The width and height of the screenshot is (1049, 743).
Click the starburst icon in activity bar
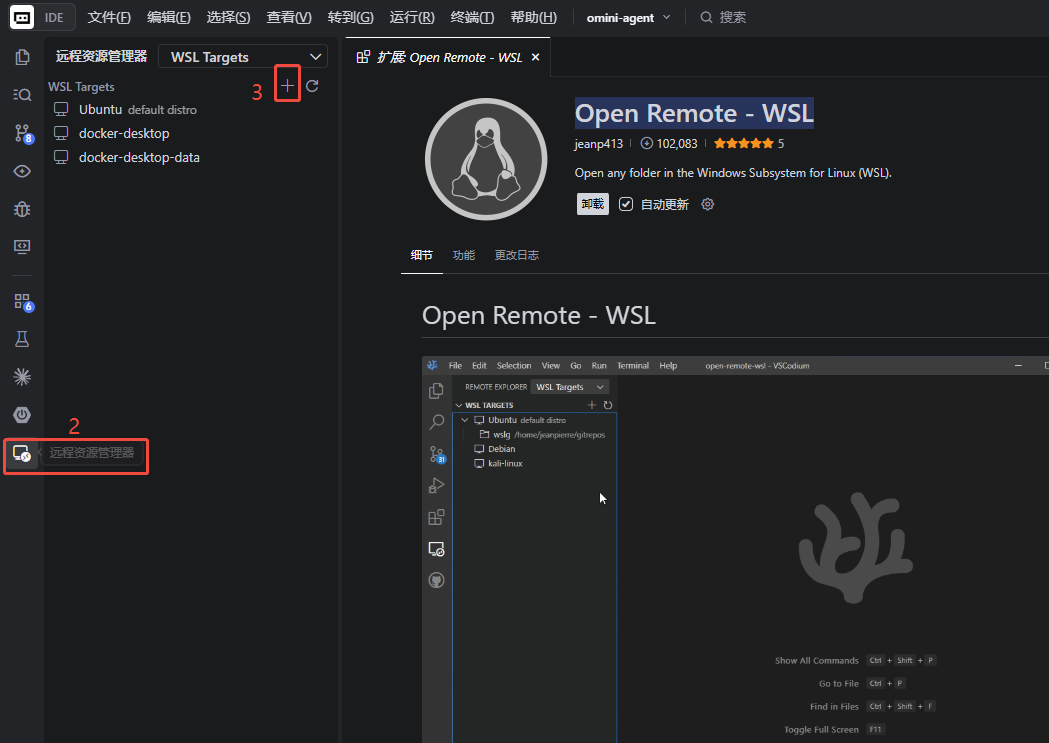pyautogui.click(x=22, y=377)
